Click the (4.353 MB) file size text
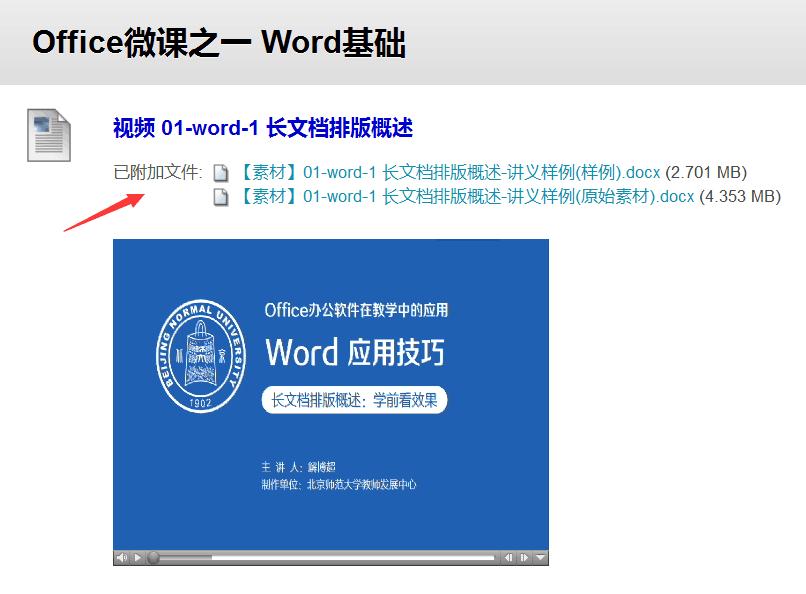 pos(740,196)
